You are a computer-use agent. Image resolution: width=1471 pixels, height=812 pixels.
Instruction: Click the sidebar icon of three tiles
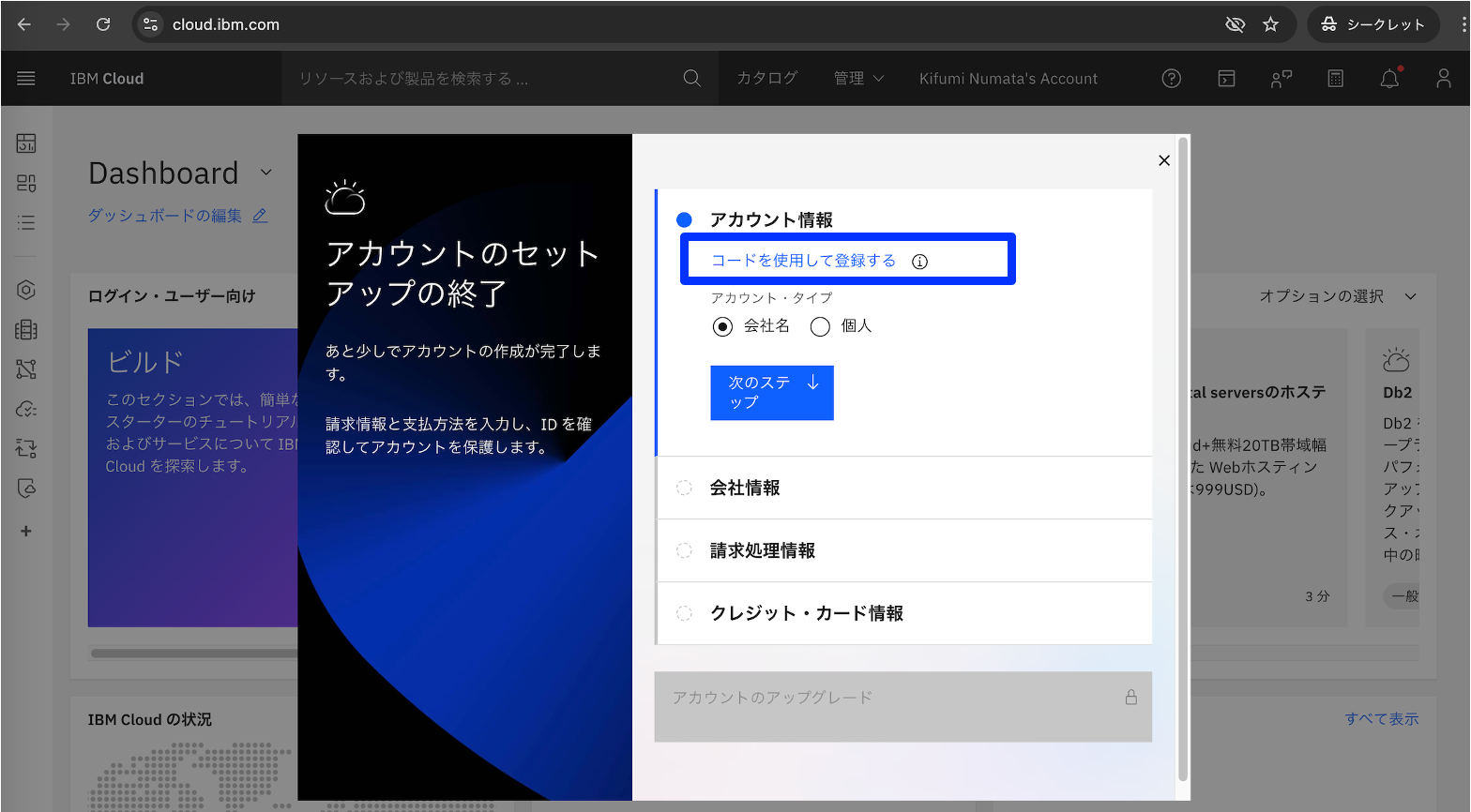(x=26, y=183)
